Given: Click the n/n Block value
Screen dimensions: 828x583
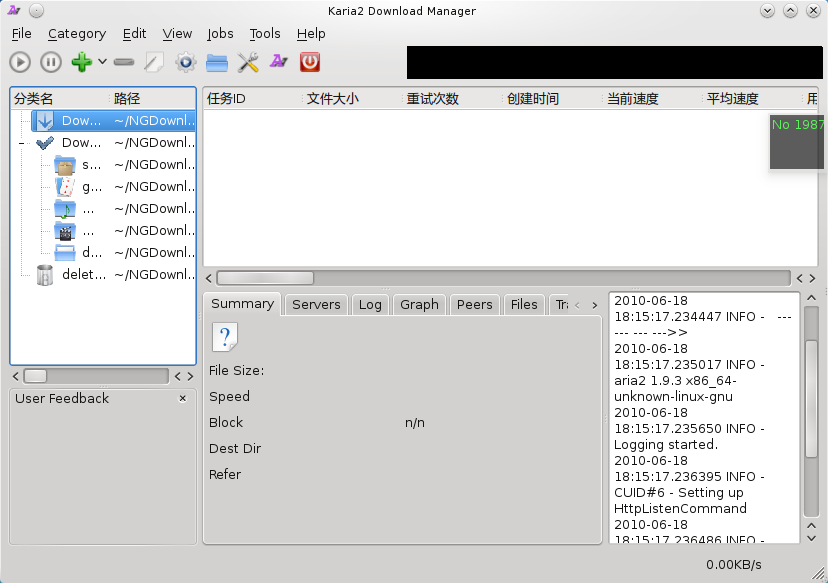Looking at the screenshot, I should coord(415,423).
